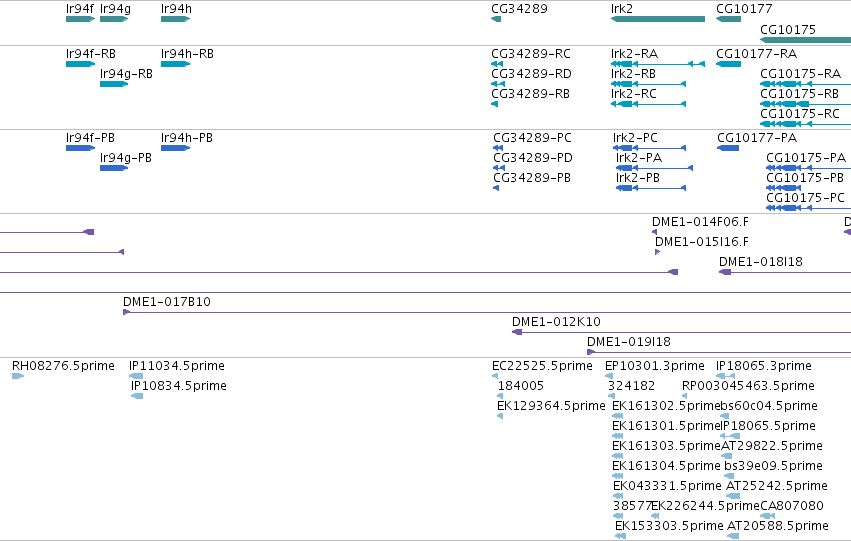Screen dimensions: 851x541
Task: Select clone DME1-017B10
Action: pos(167,302)
